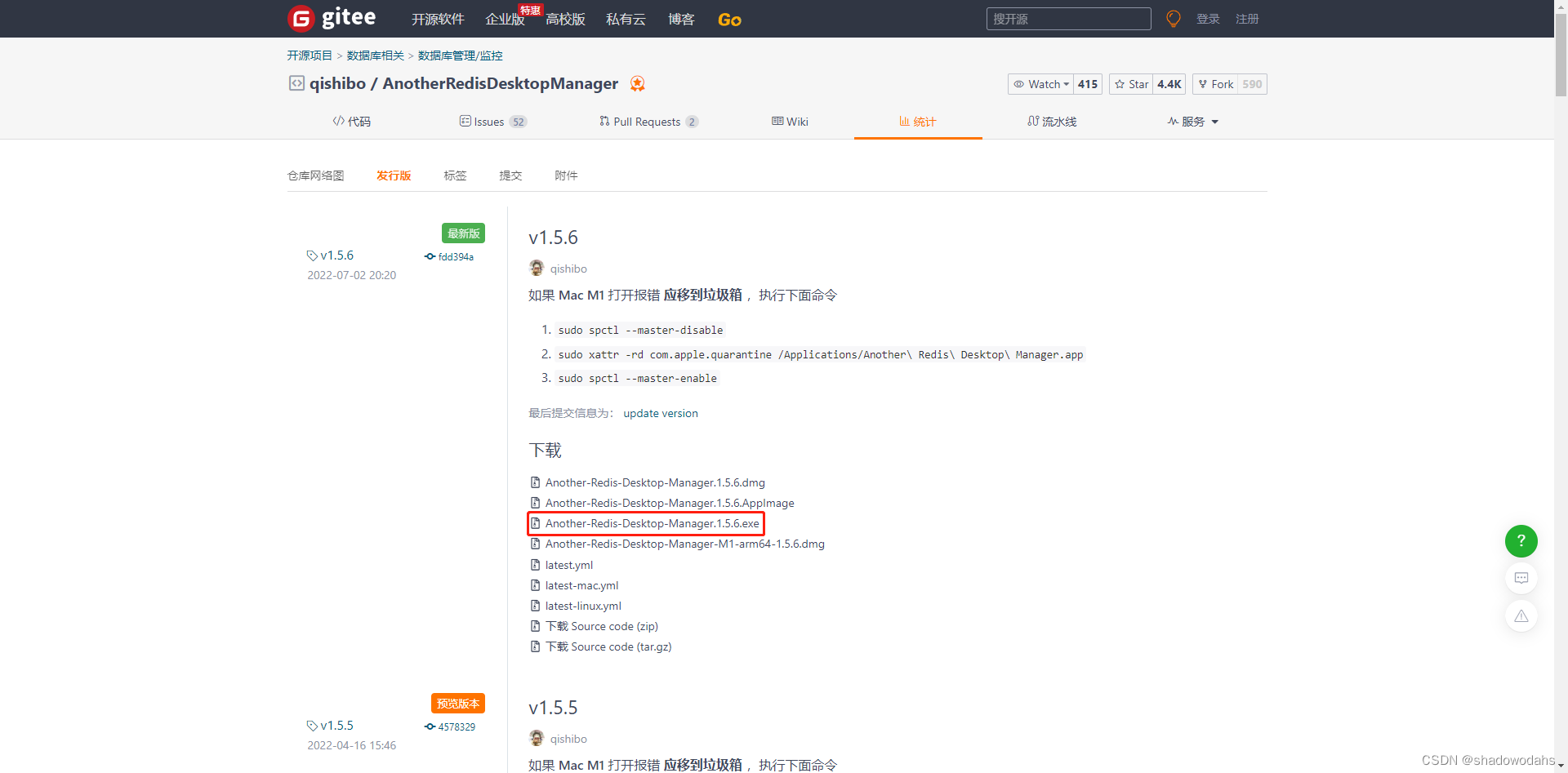This screenshot has height=773, width=1568.
Task: Click the qishibo avatar under v1.5.6
Action: click(537, 268)
